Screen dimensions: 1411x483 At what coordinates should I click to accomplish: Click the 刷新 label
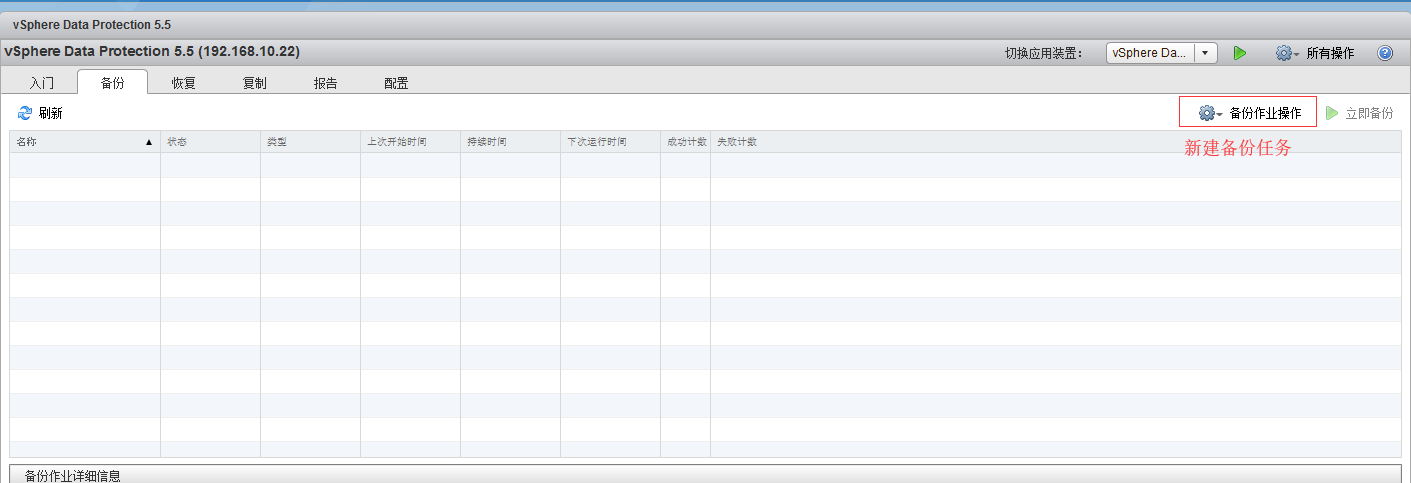(51, 114)
